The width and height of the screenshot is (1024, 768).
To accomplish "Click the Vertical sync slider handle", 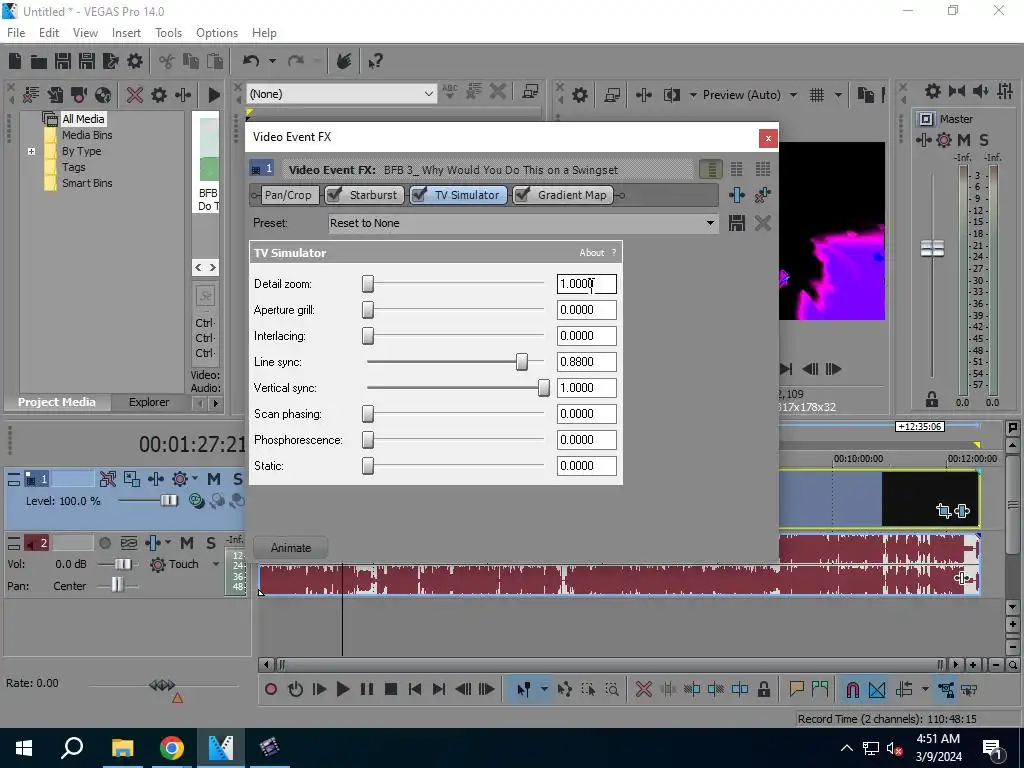I will click(543, 388).
